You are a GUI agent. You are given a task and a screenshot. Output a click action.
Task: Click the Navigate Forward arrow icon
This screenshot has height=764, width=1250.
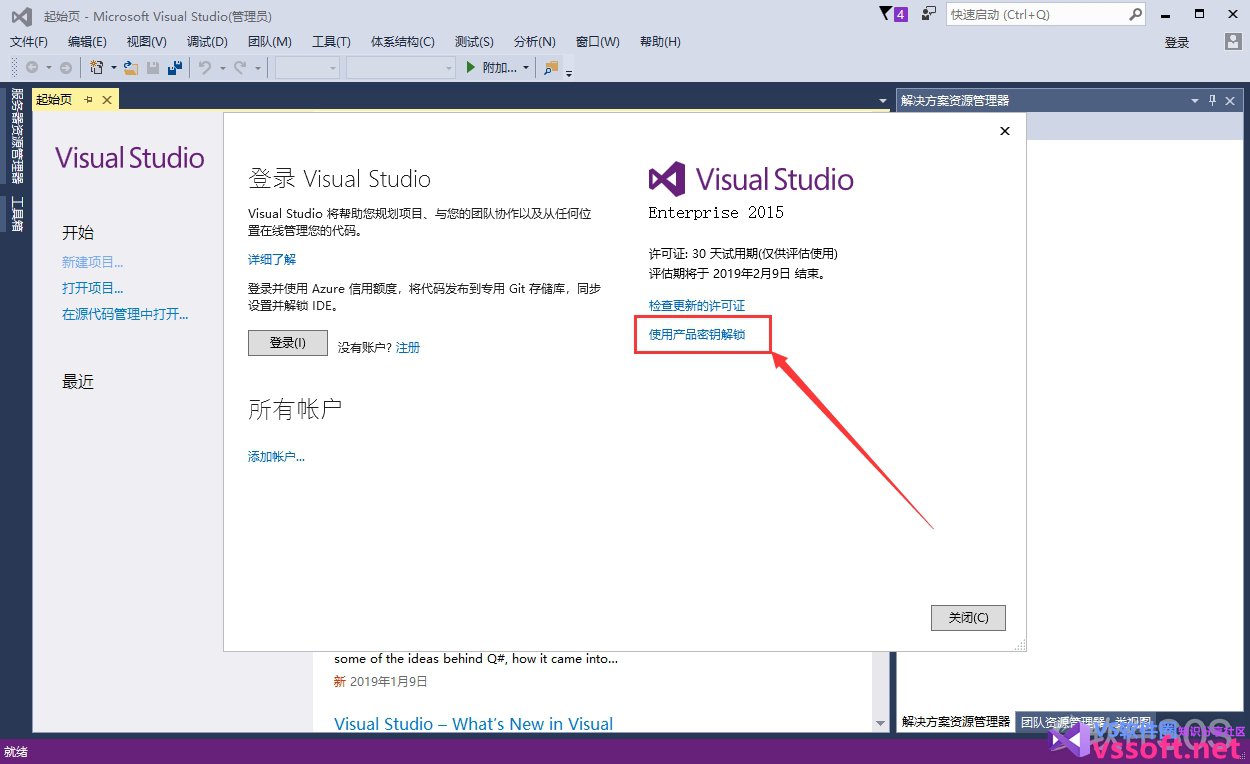click(x=66, y=68)
